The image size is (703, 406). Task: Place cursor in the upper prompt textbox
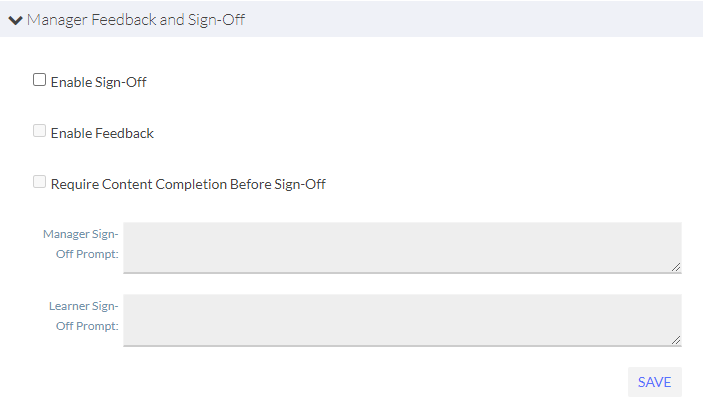tap(400, 246)
